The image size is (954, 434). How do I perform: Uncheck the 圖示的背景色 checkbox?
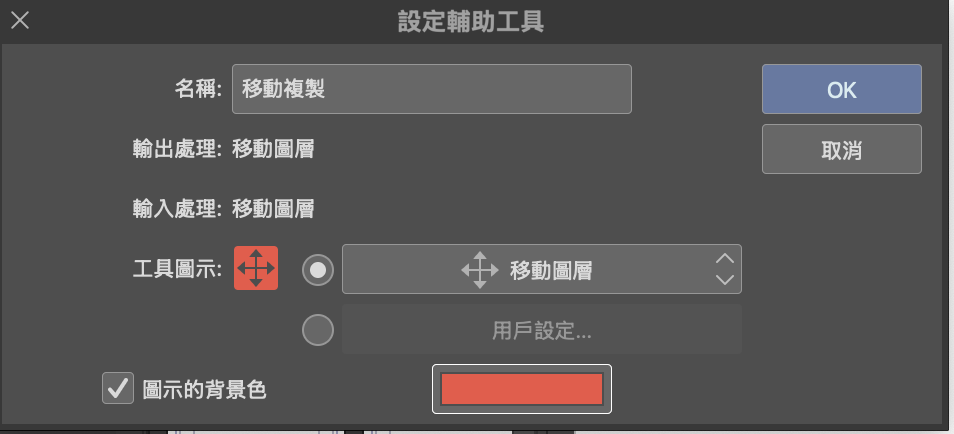pyautogui.click(x=118, y=388)
